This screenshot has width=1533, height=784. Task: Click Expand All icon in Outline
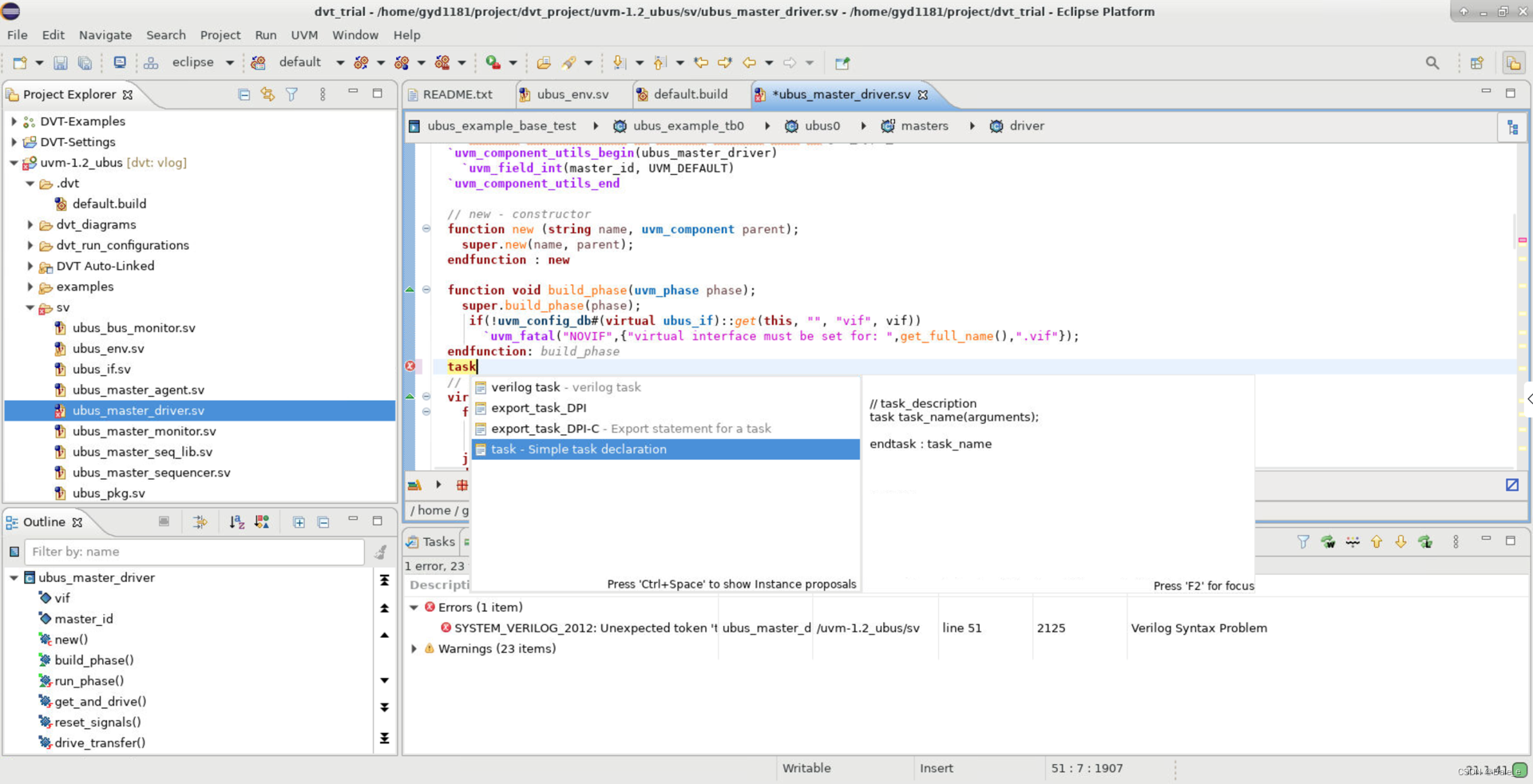(x=299, y=522)
